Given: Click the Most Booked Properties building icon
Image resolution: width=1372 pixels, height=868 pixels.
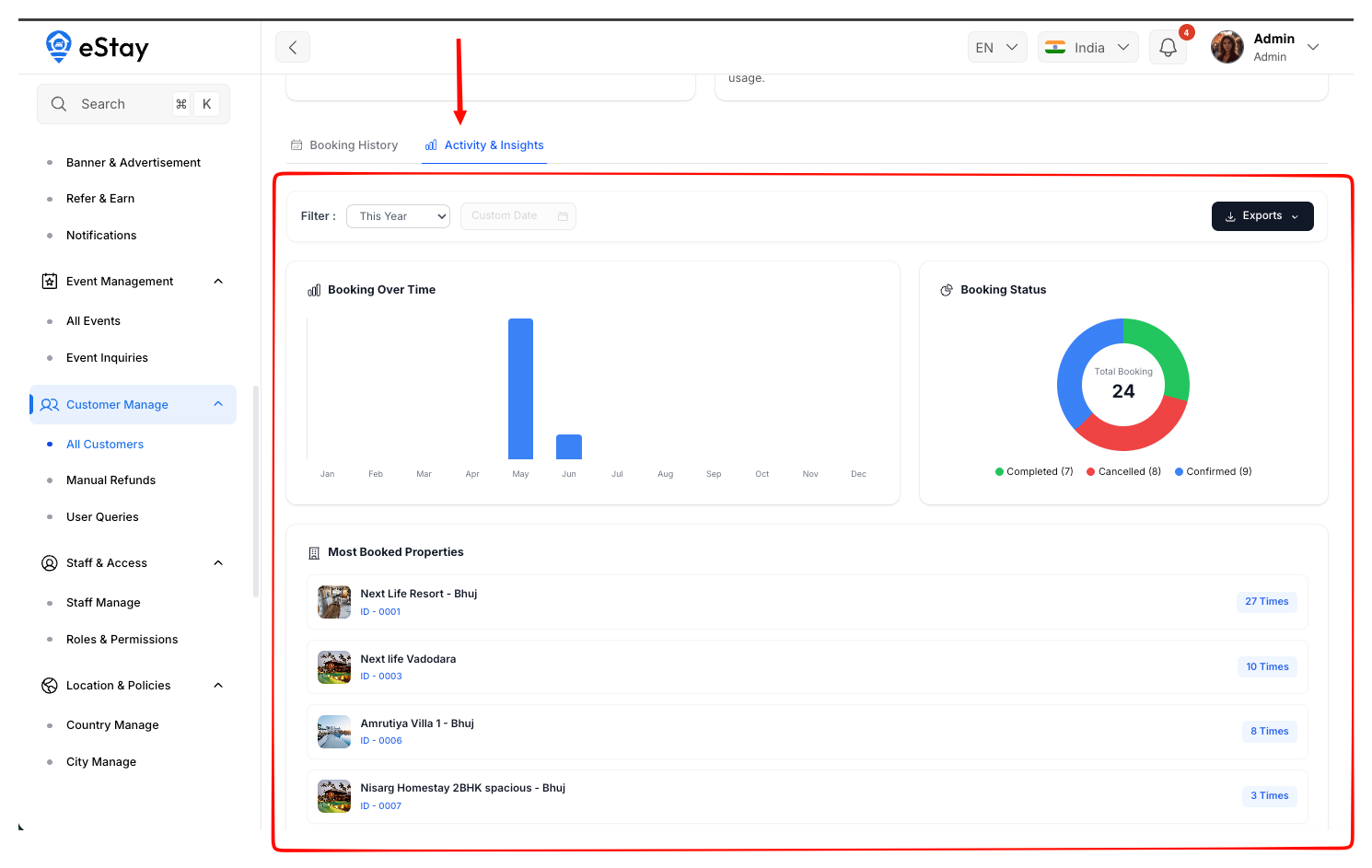Looking at the screenshot, I should coord(314,552).
